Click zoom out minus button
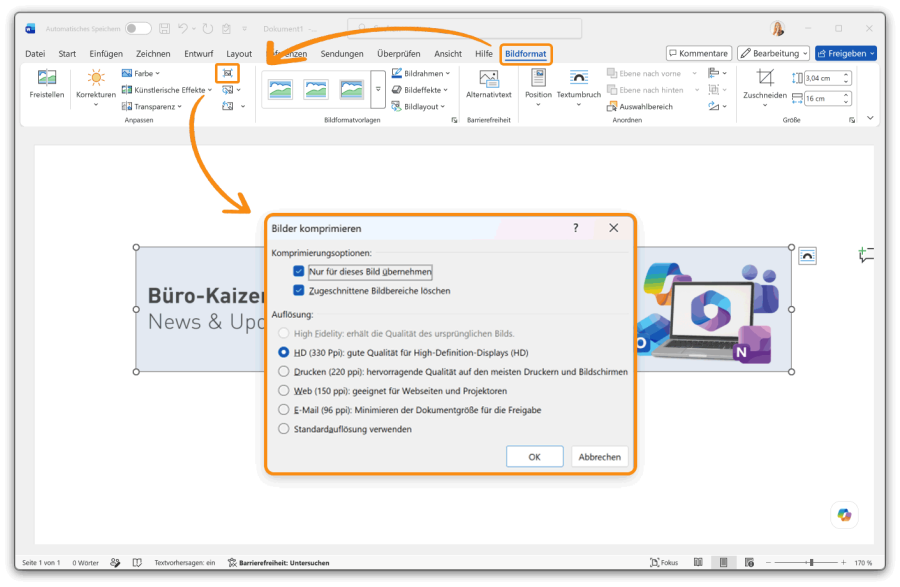Screen dimensions: 900x587 click(768, 563)
